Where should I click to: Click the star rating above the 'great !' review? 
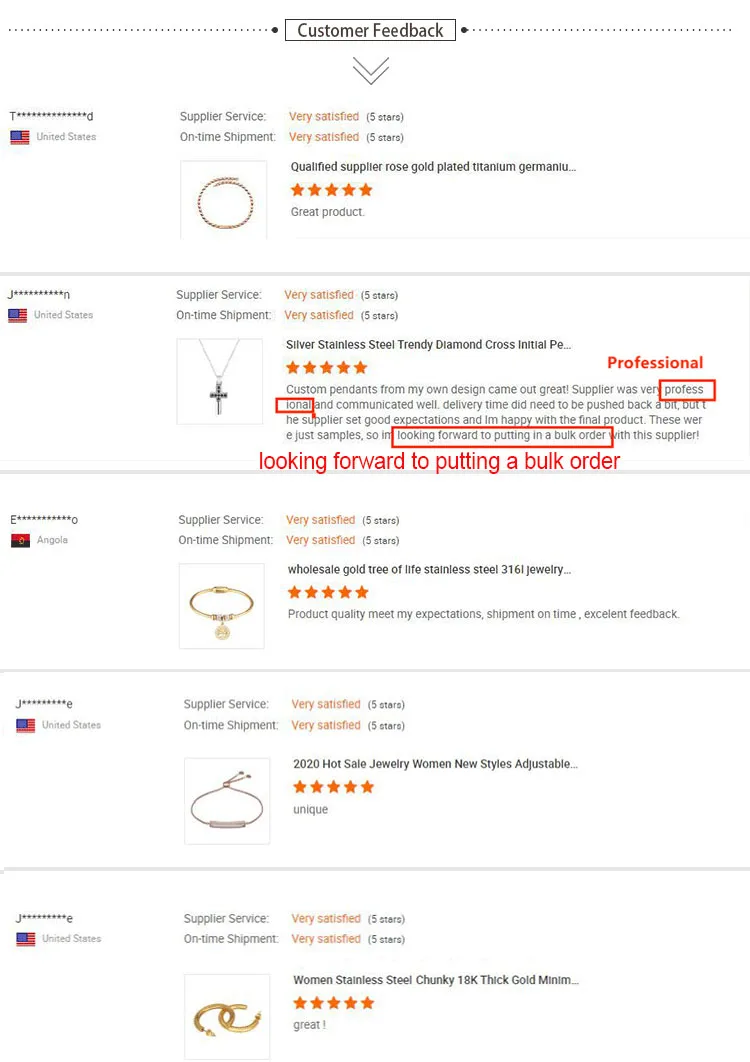point(333,1003)
